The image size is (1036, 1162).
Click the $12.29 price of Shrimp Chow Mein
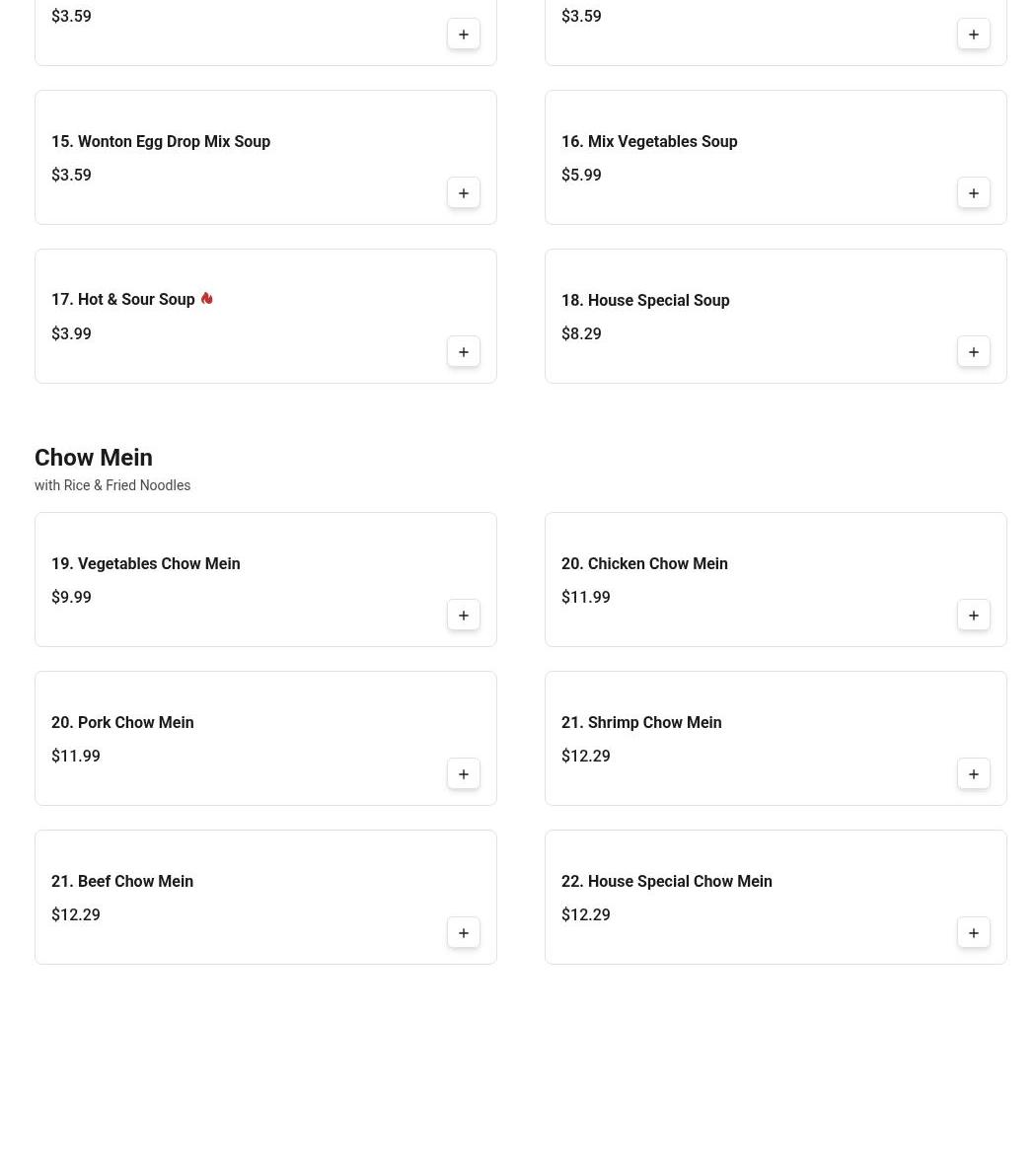click(586, 757)
